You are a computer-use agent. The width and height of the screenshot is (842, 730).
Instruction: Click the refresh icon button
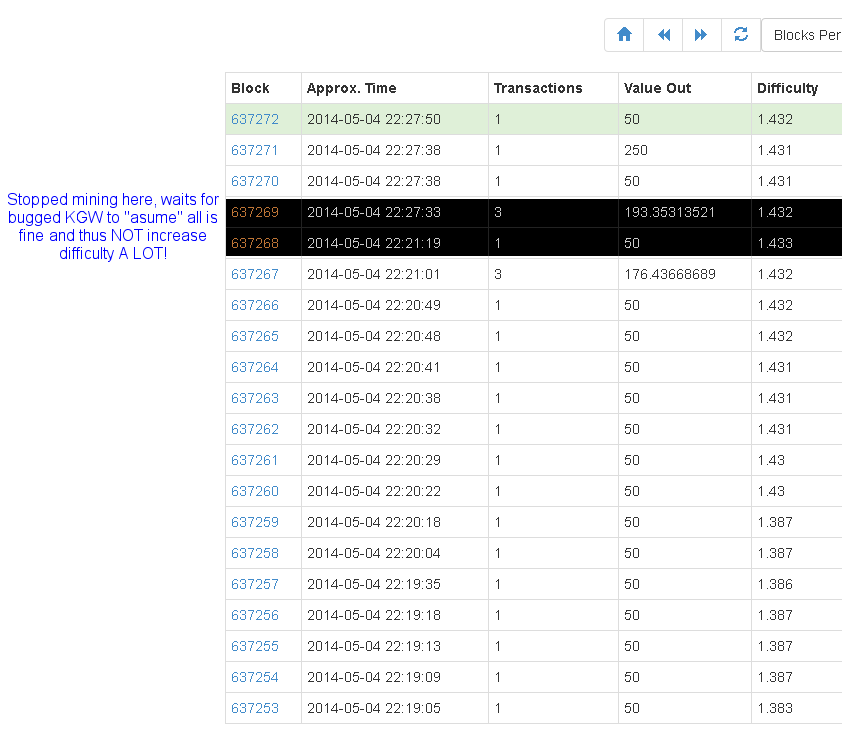pyautogui.click(x=741, y=35)
